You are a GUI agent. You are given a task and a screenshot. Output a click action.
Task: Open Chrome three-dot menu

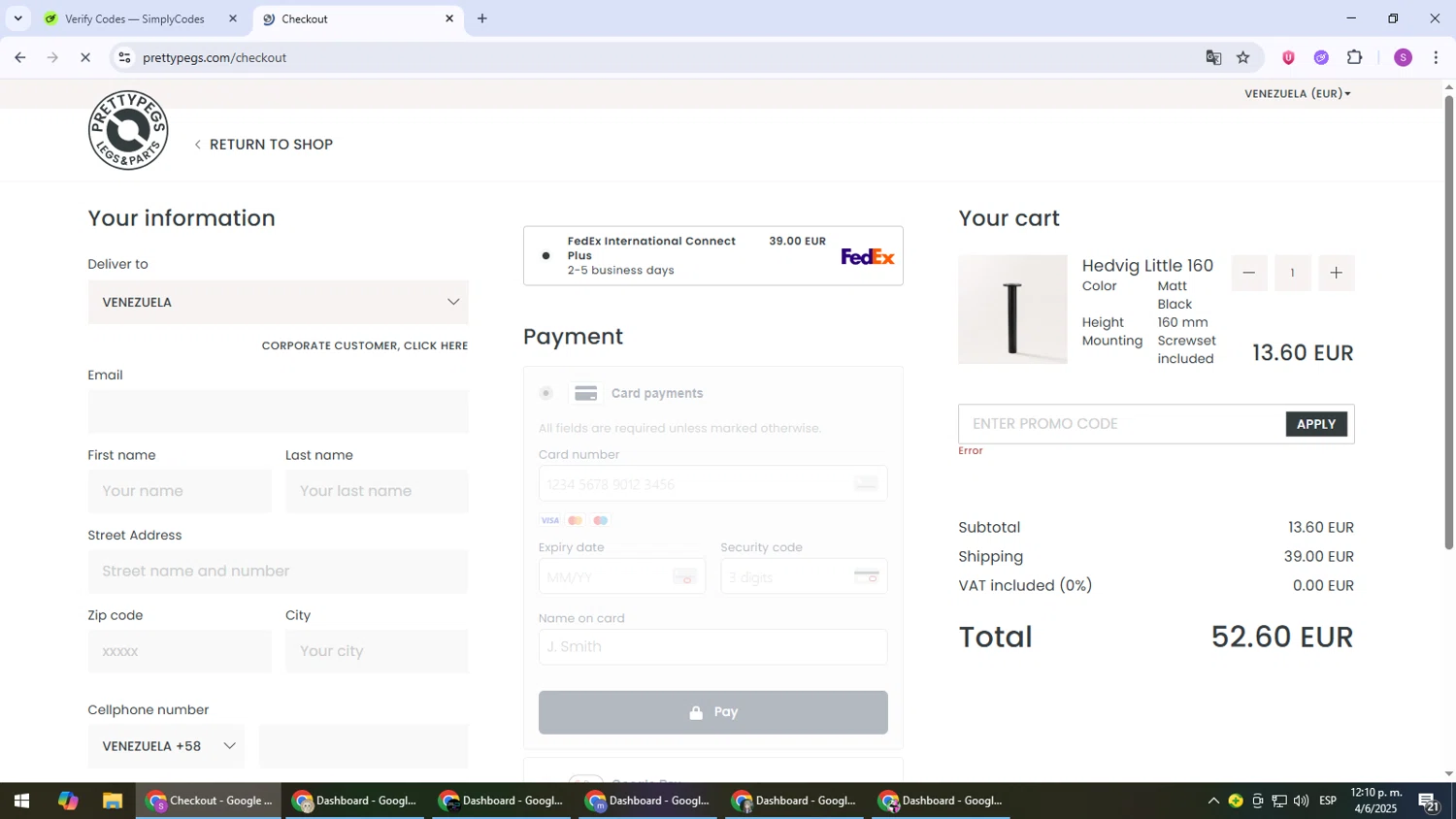(x=1436, y=57)
